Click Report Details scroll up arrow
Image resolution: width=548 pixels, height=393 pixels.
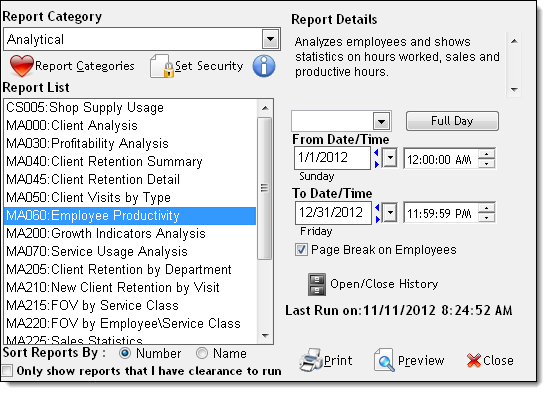pyautogui.click(x=514, y=41)
